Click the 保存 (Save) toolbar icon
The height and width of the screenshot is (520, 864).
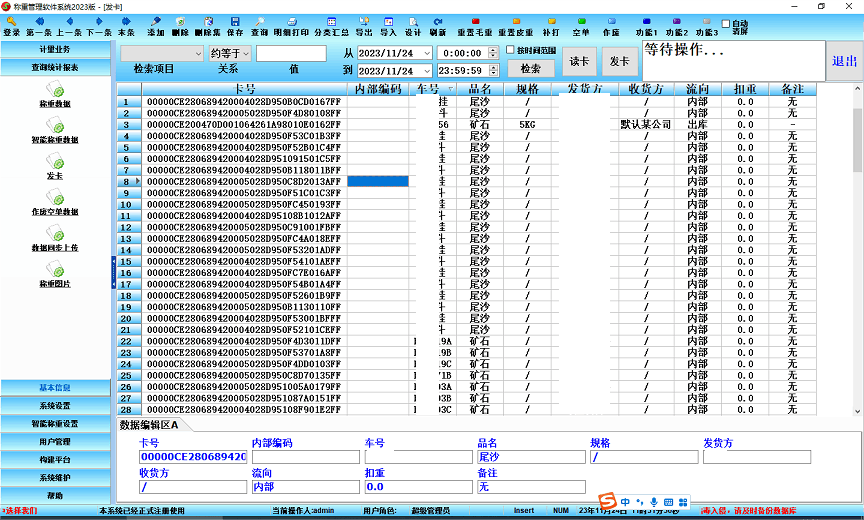click(x=235, y=26)
